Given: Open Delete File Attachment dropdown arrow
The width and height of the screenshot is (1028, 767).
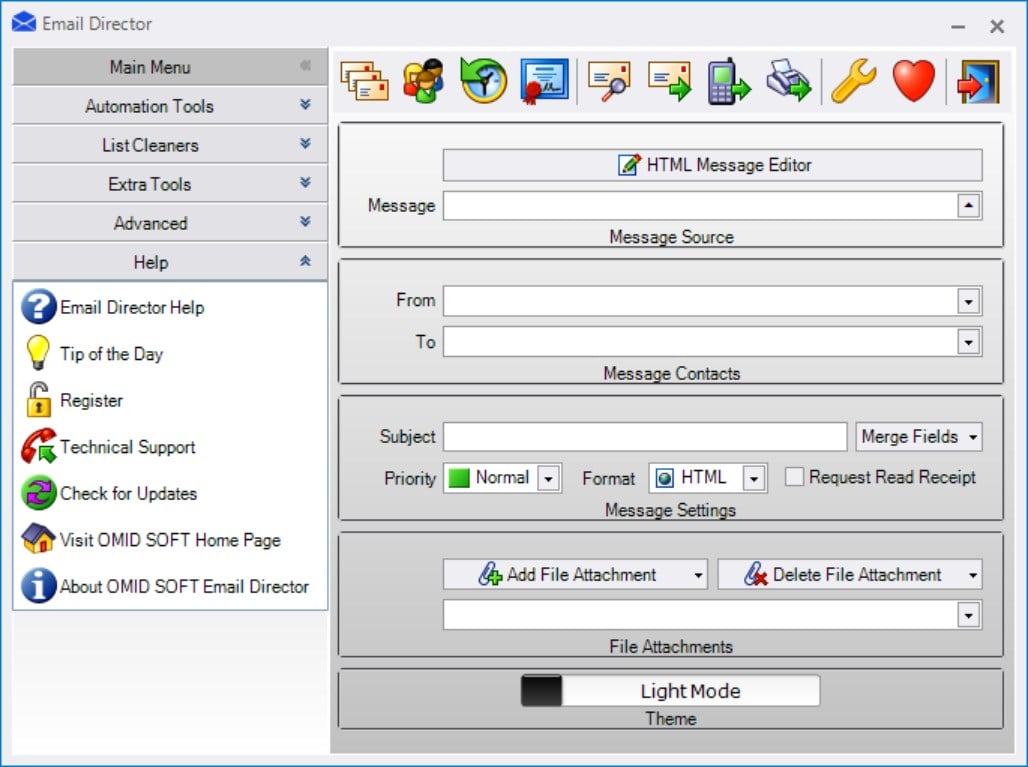Looking at the screenshot, I should point(973,575).
